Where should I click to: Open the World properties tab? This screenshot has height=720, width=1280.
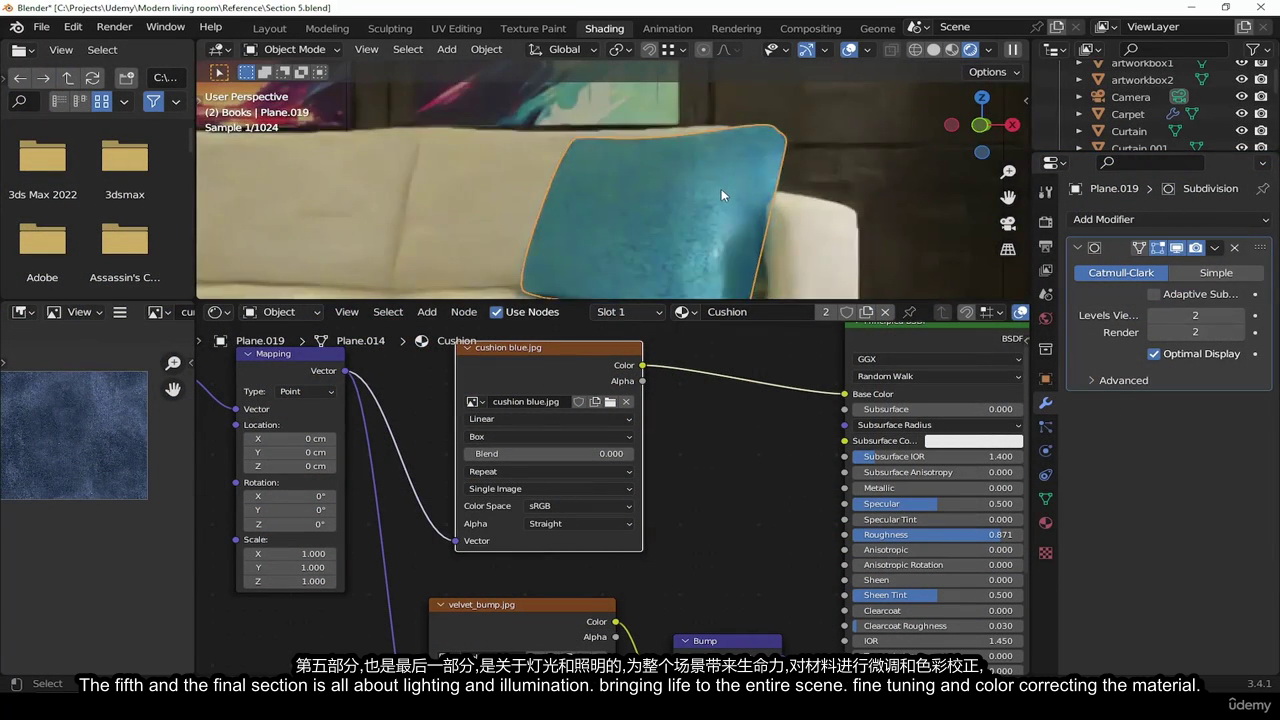1046,318
